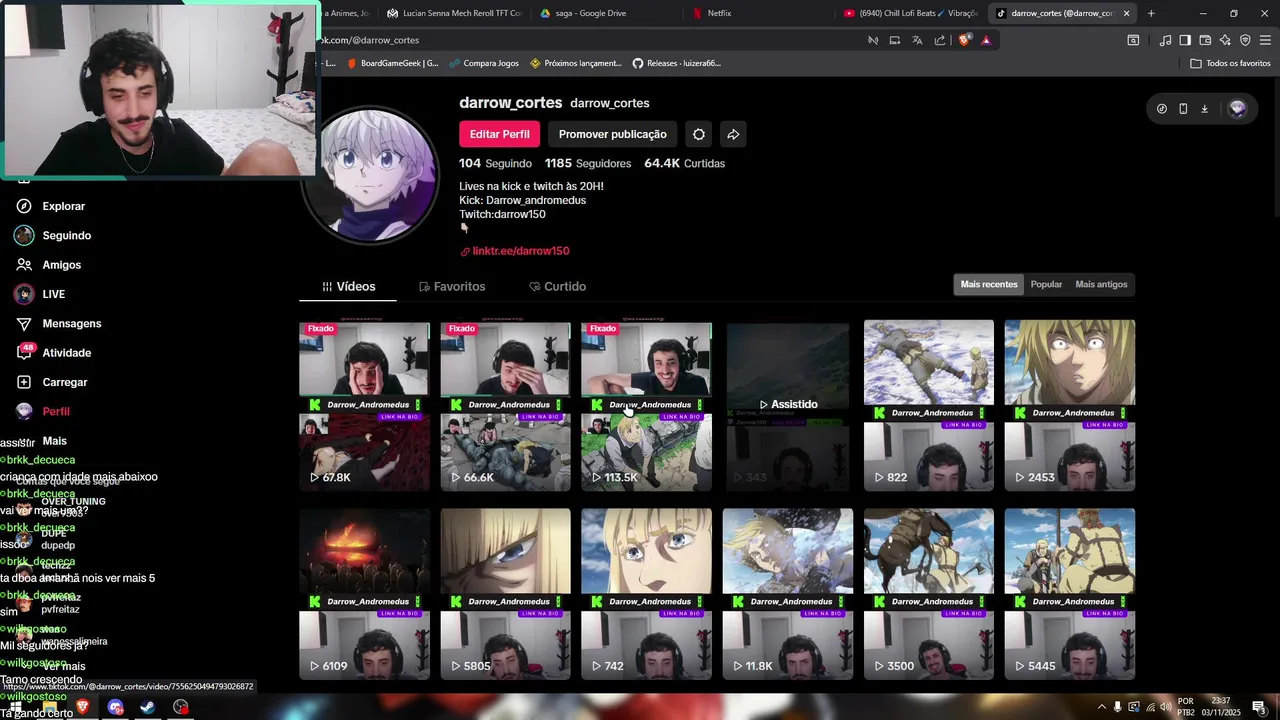The height and width of the screenshot is (720, 1280).
Task: Open Steam from the taskbar
Action: click(x=148, y=707)
